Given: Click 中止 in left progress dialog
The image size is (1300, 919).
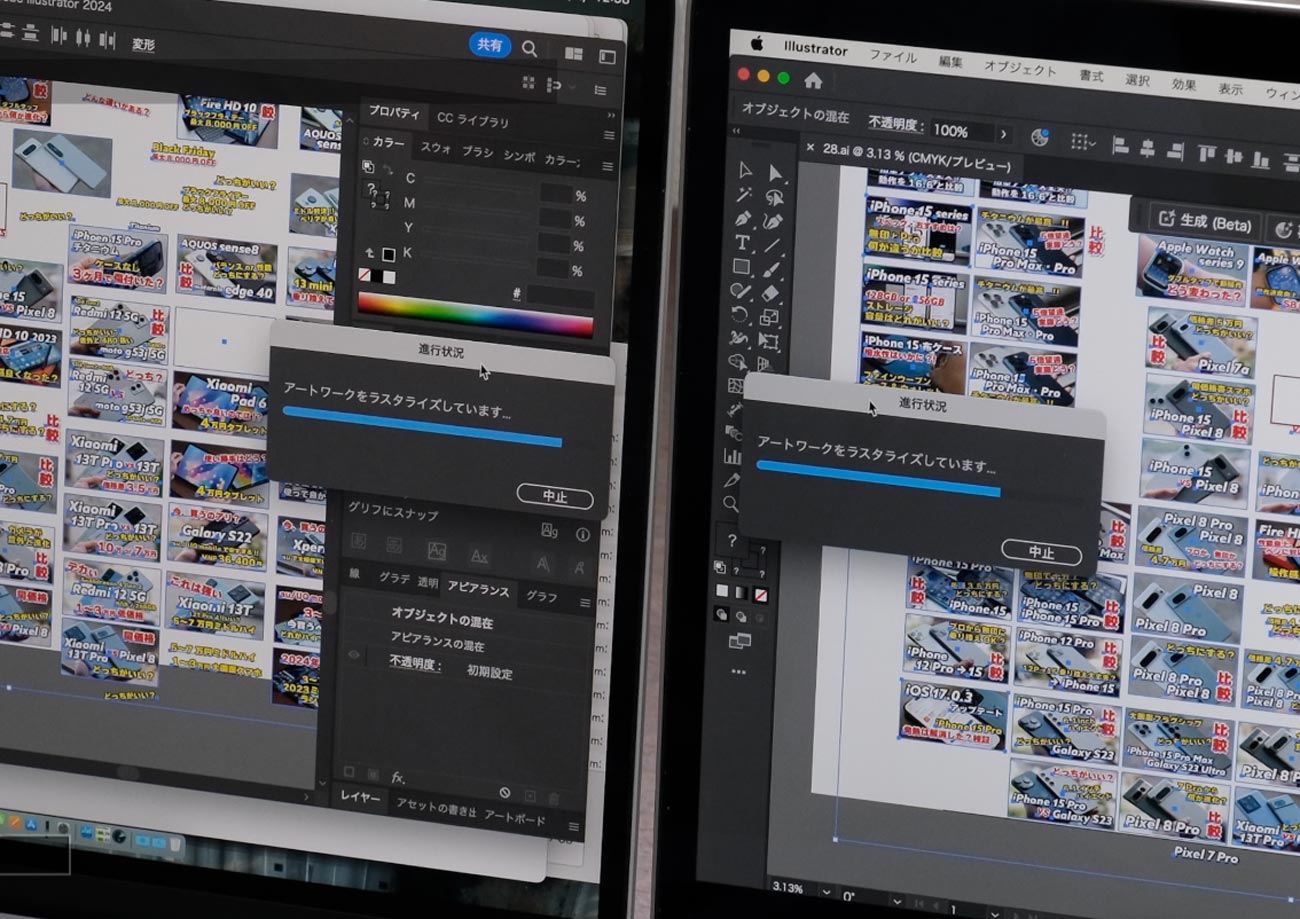Looking at the screenshot, I should click(555, 497).
